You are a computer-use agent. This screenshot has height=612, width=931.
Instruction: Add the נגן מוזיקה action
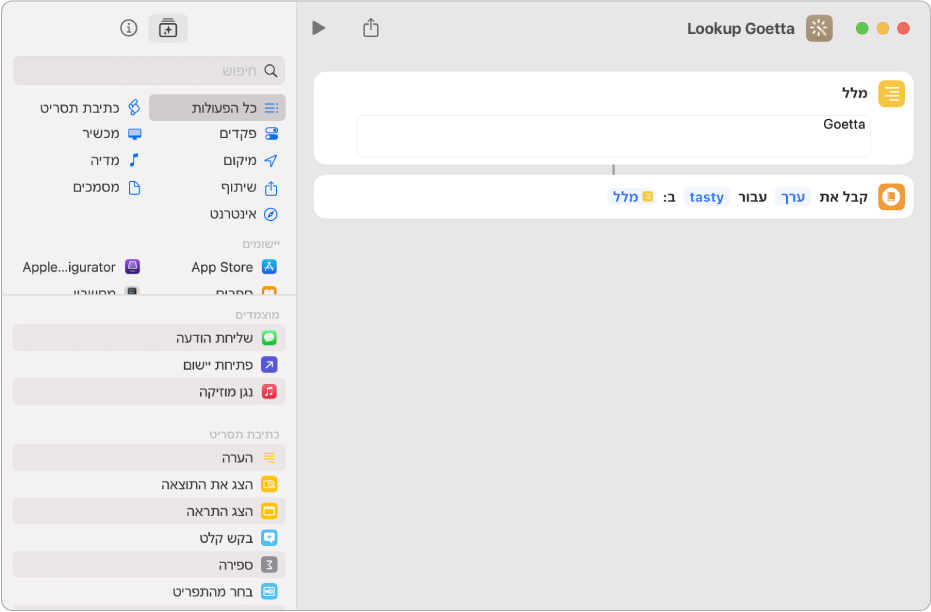tap(149, 392)
